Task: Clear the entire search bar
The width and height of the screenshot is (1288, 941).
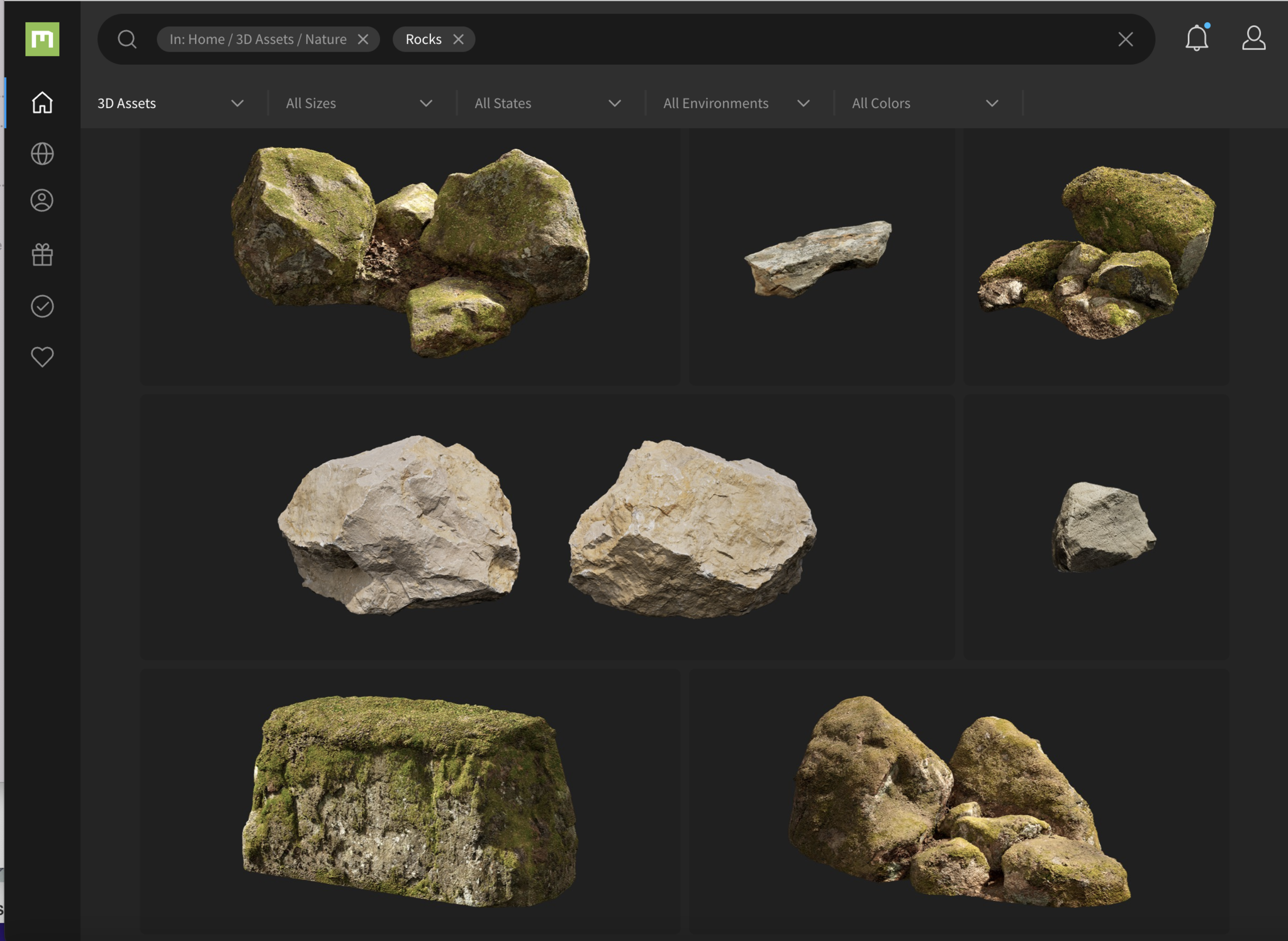Action: (x=1125, y=39)
